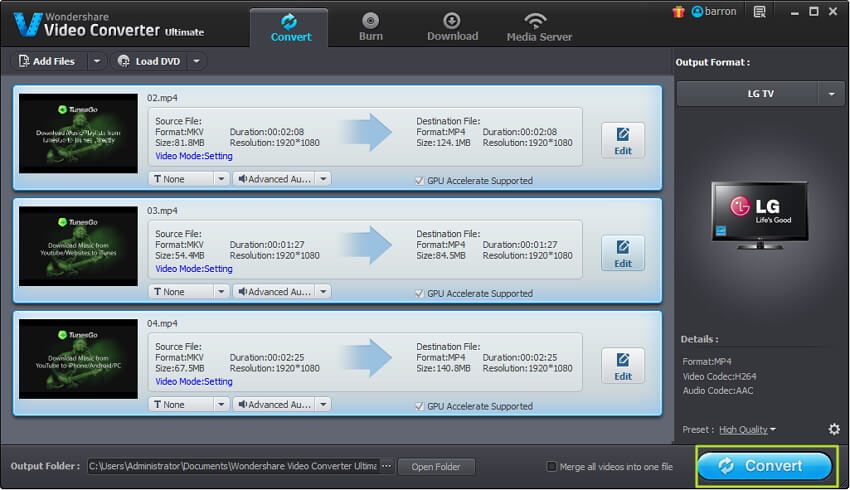This screenshot has width=850, height=490.
Task: Browse output folder with the ellipsis button
Action: click(x=387, y=466)
